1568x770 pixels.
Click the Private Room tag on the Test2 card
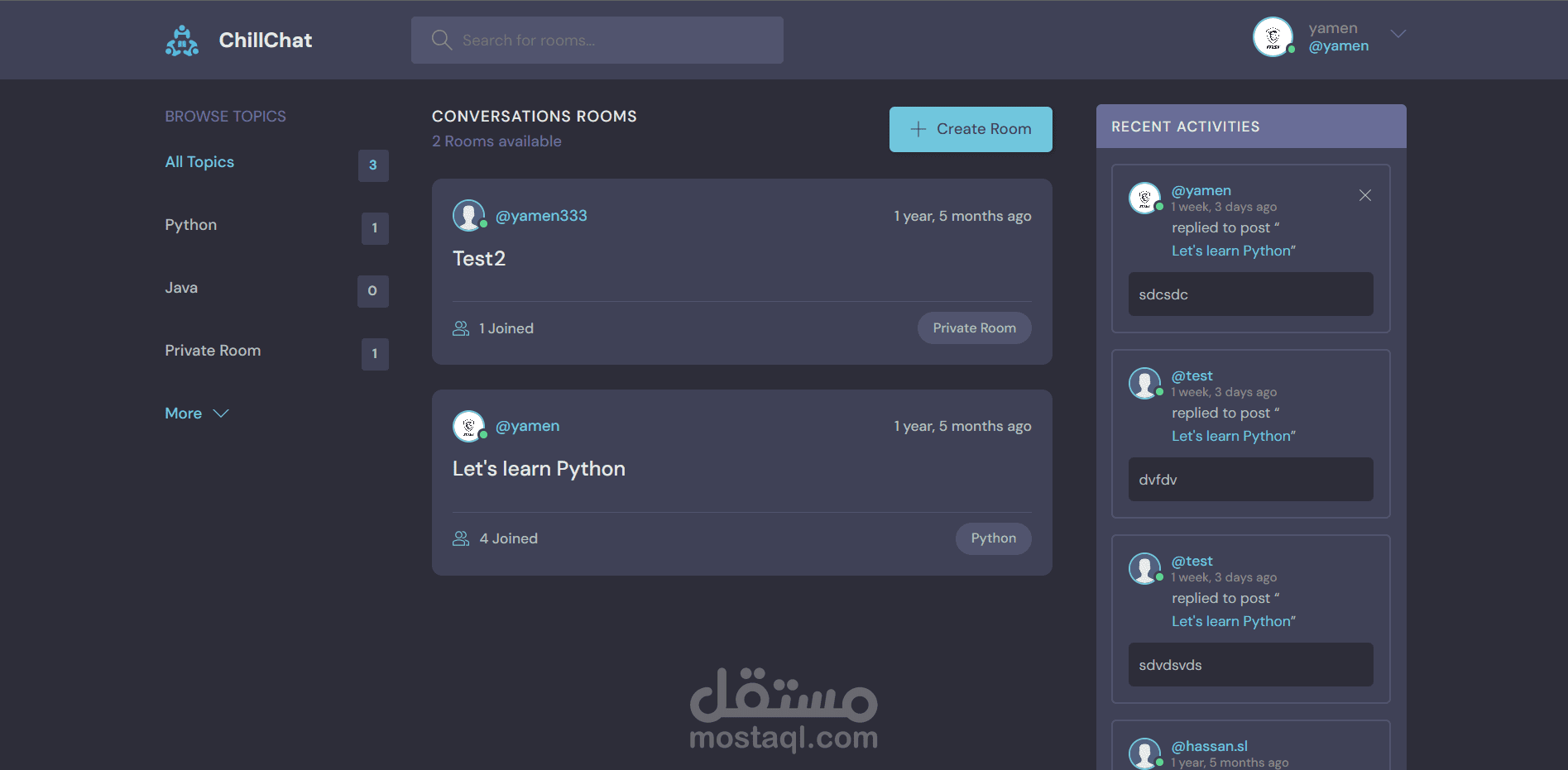point(974,328)
